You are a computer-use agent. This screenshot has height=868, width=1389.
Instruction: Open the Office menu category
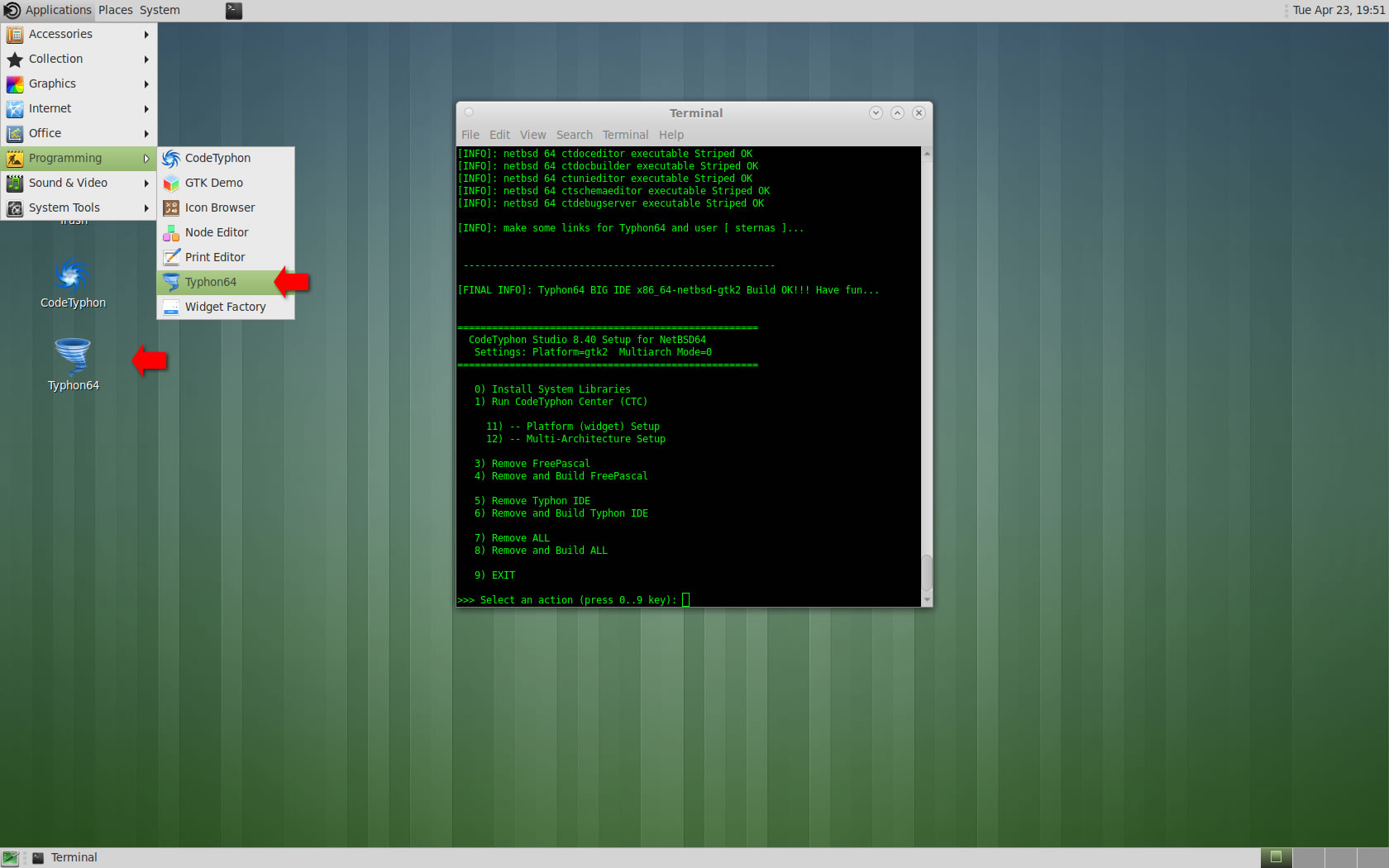(79, 133)
